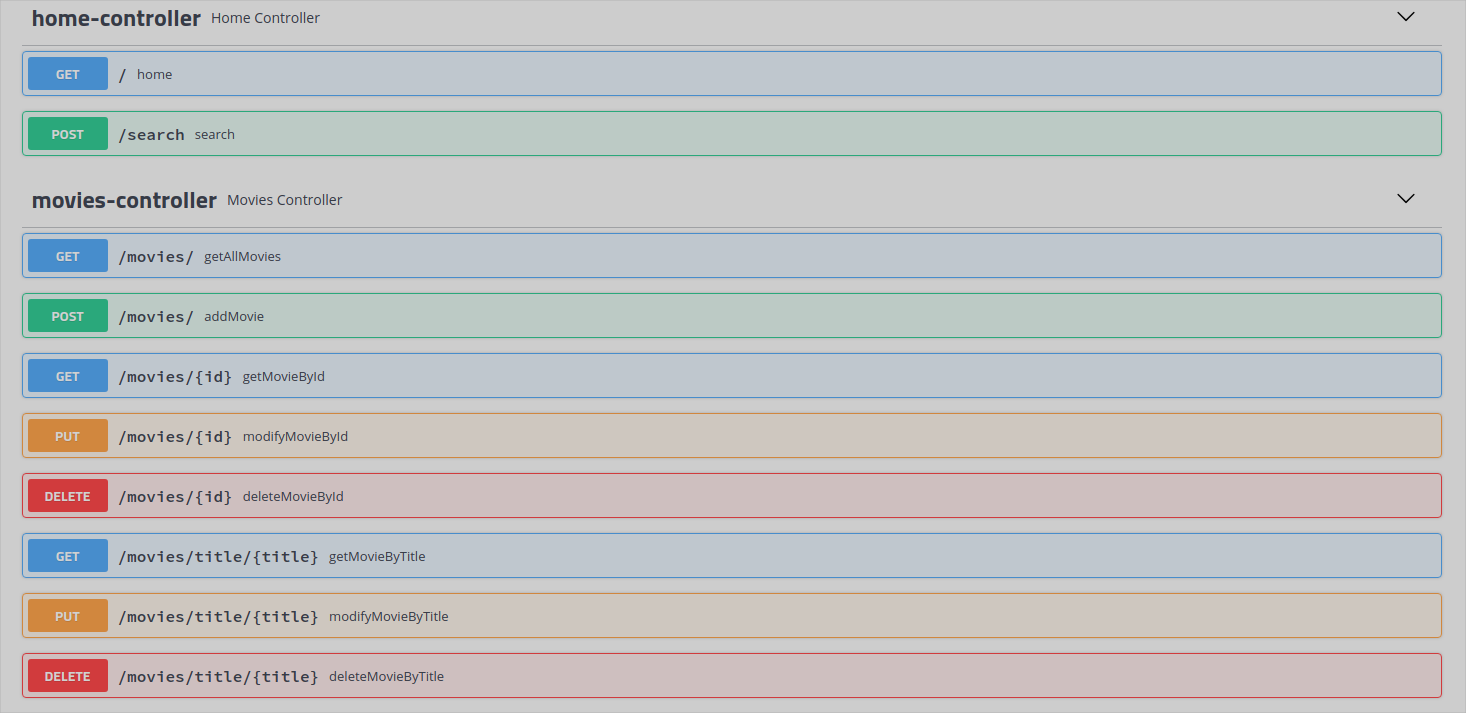Viewport: 1466px width, 713px height.
Task: Click /movies/title/{title} path of modifyMovieByTitle
Action: pos(218,617)
